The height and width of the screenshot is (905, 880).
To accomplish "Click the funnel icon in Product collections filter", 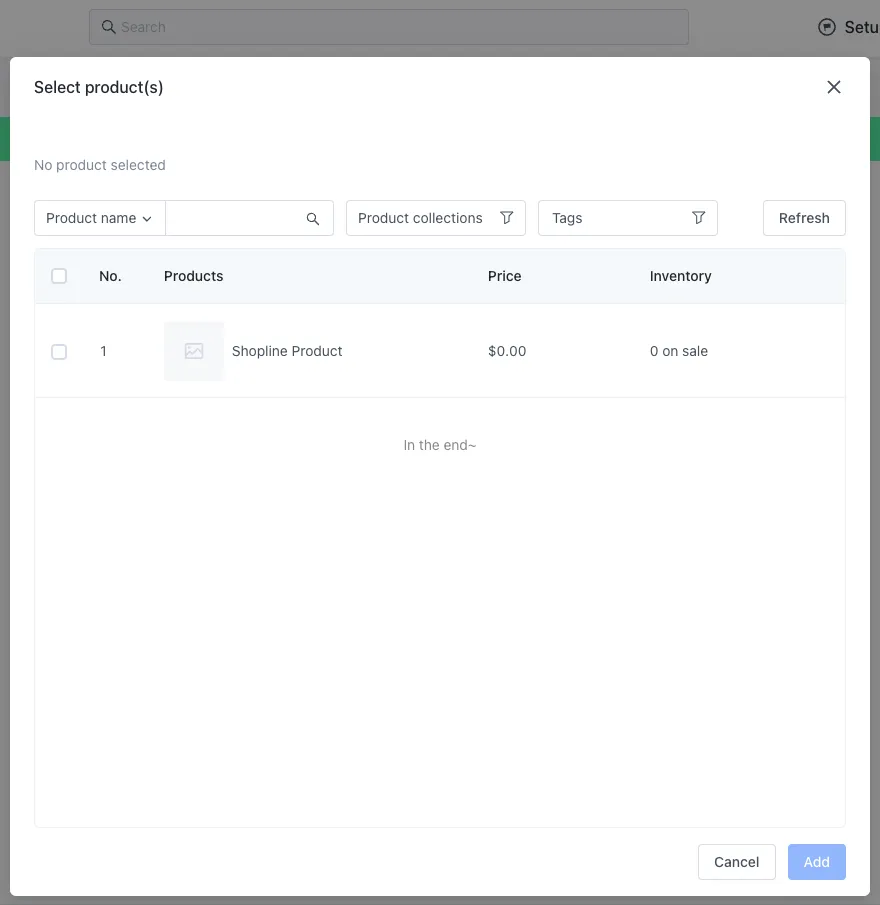I will 507,218.
